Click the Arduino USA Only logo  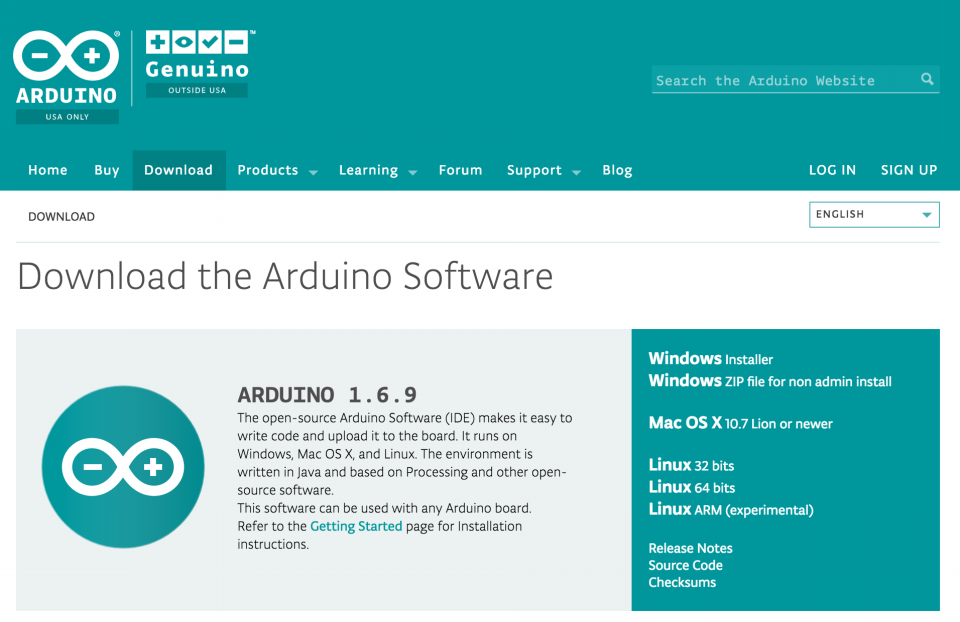[x=67, y=77]
